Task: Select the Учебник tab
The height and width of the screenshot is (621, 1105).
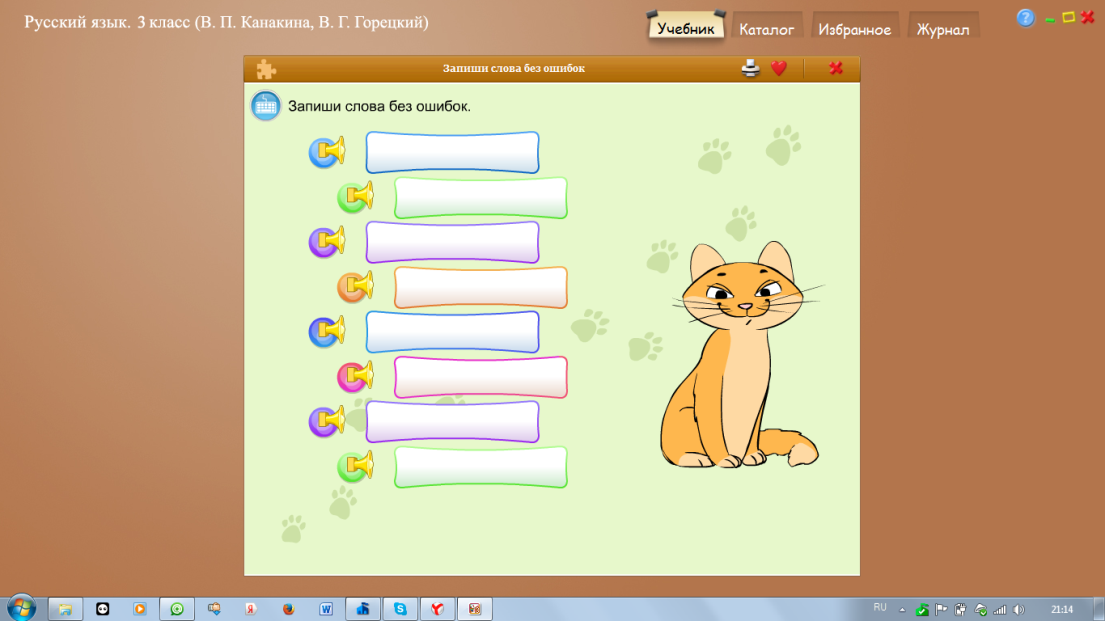Action: (686, 27)
